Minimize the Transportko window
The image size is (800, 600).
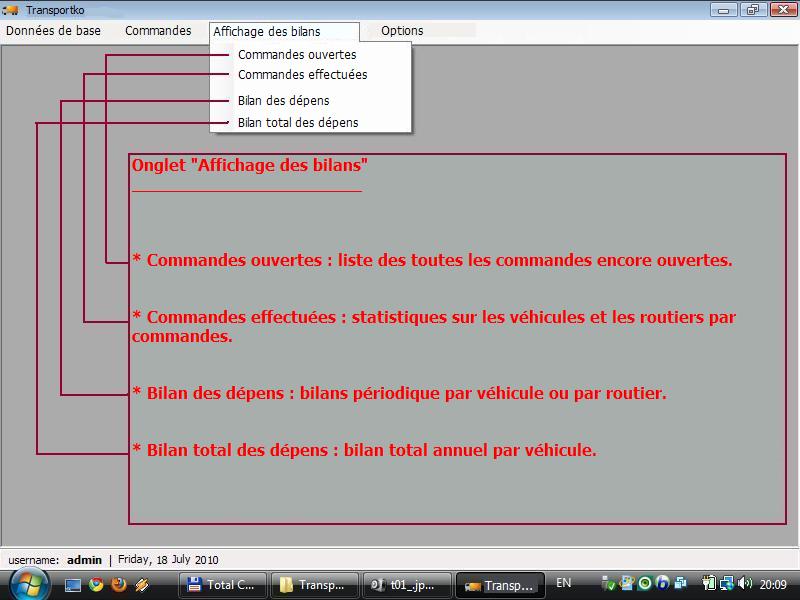click(723, 10)
